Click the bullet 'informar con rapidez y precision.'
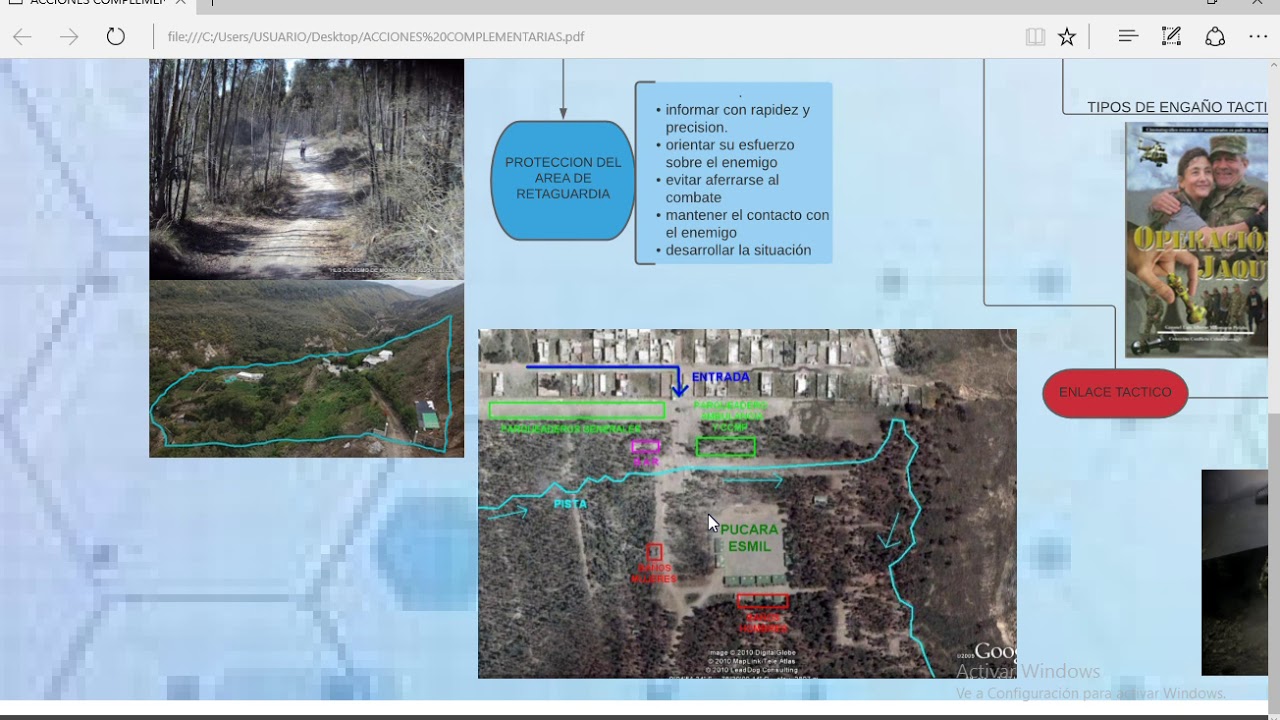Viewport: 1280px width, 720px height. [737, 119]
